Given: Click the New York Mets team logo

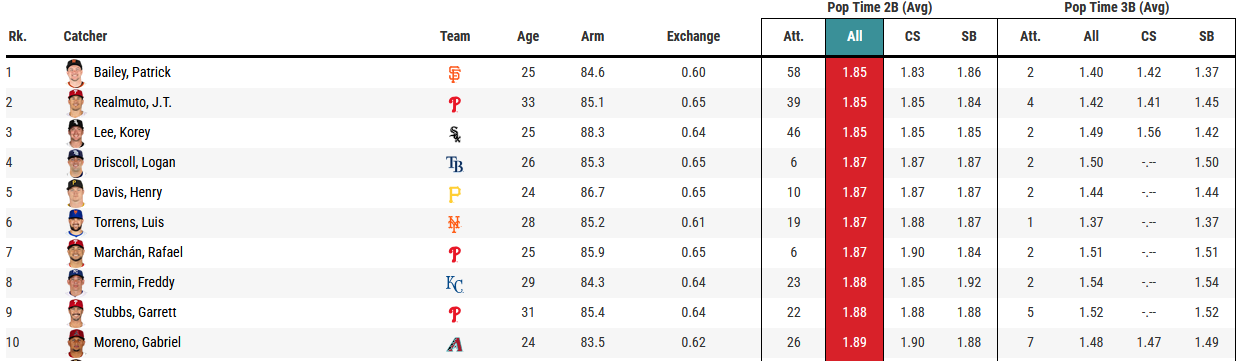Looking at the screenshot, I should [x=454, y=223].
